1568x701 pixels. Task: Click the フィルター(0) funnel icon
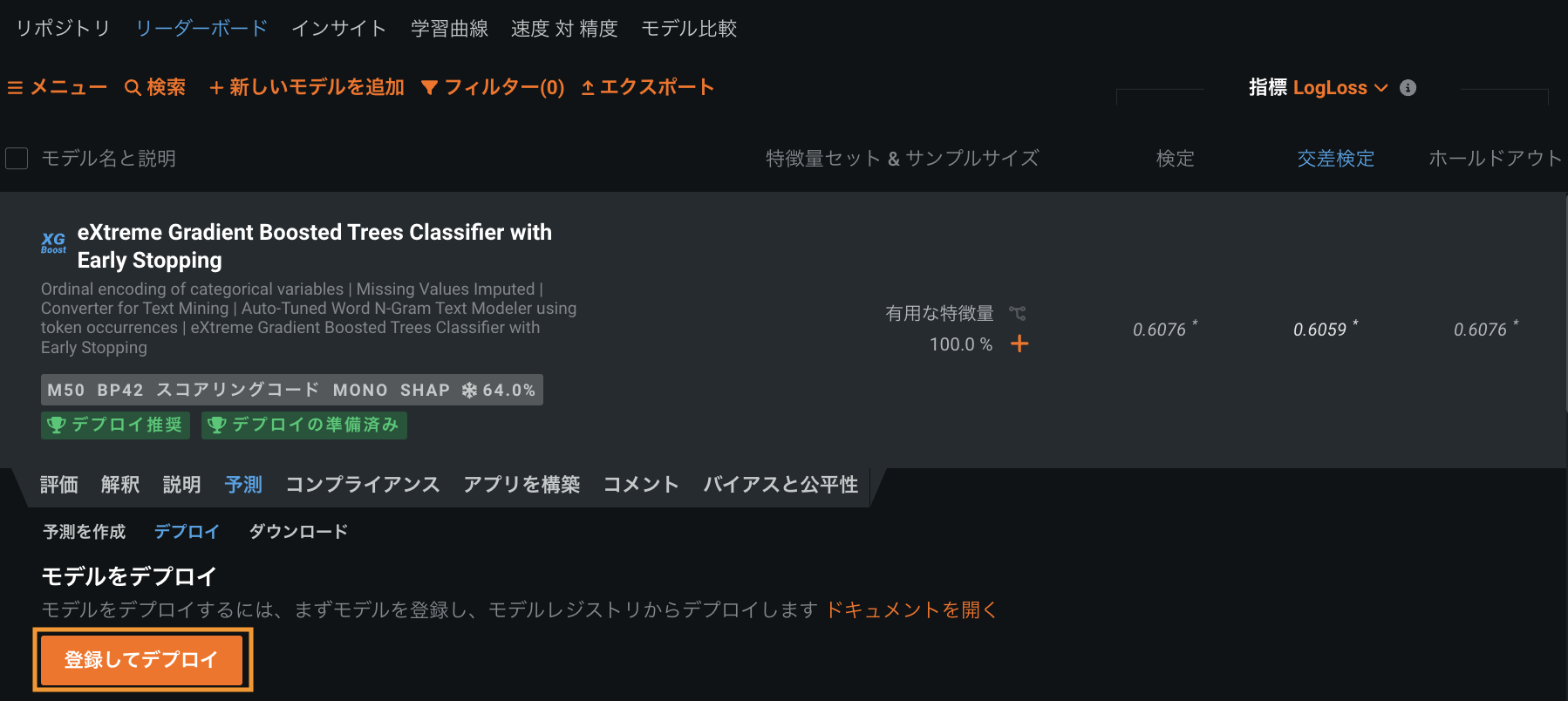pos(429,88)
